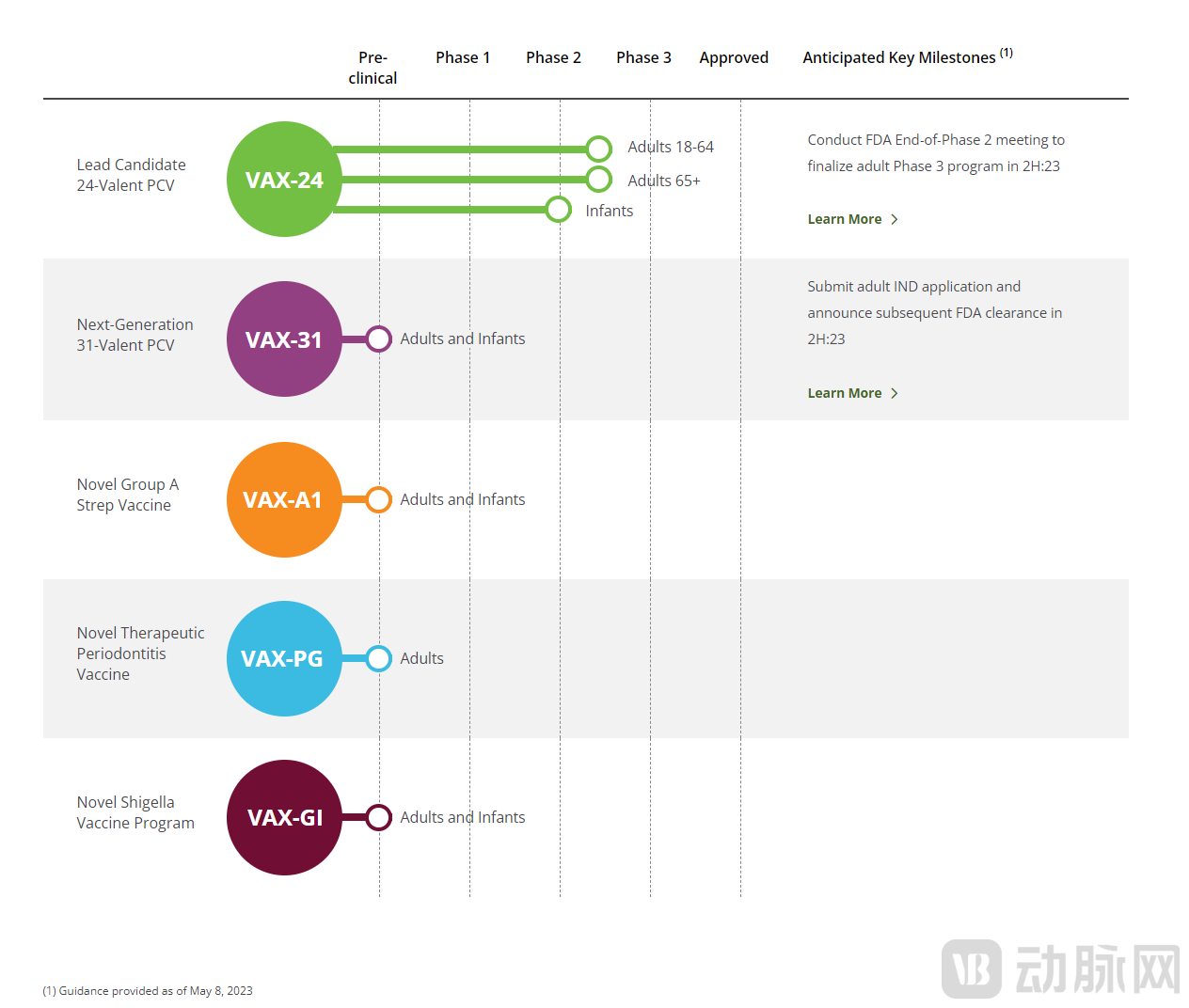Click the Adults 65+ progress marker

(598, 180)
